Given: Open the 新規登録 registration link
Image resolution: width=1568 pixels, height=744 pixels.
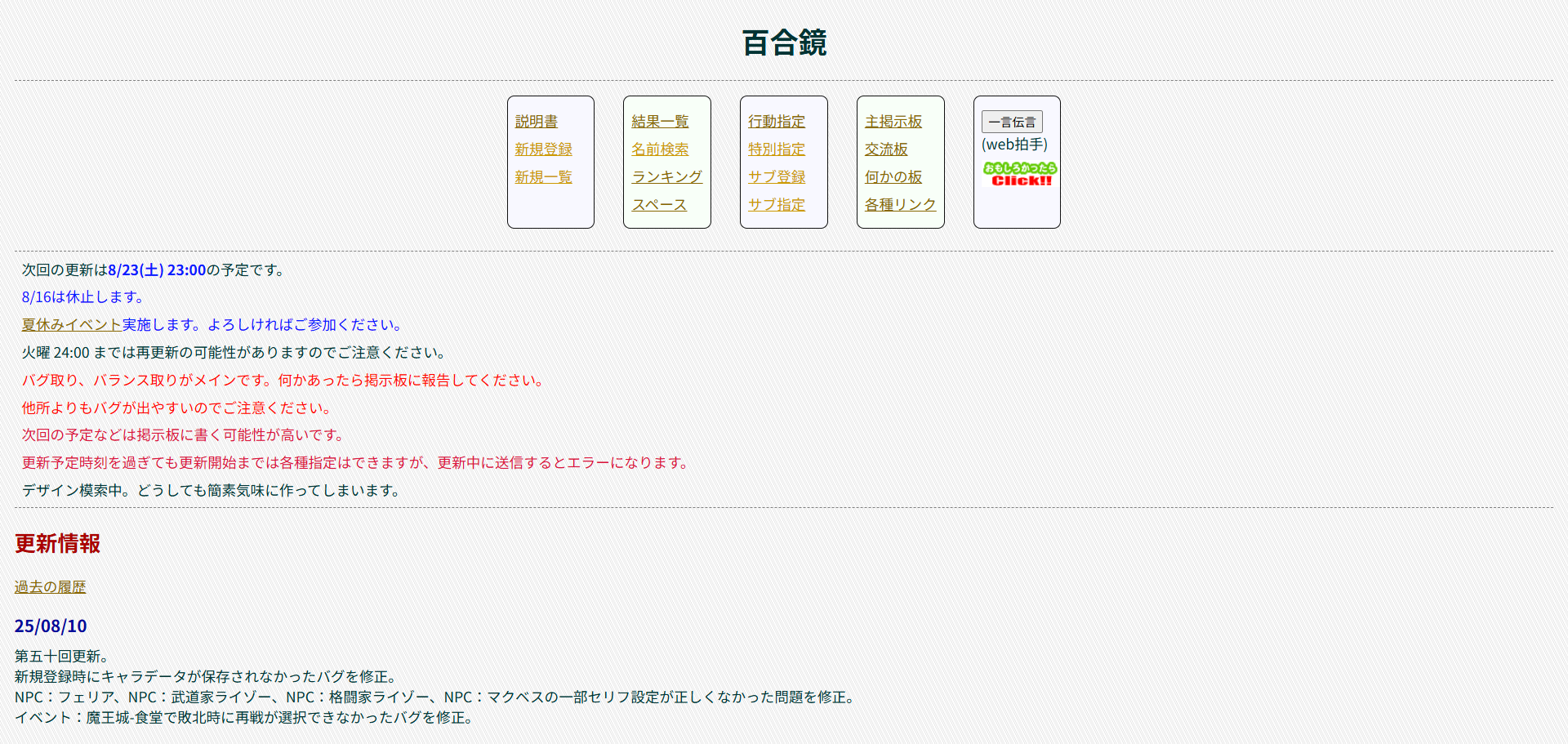Looking at the screenshot, I should tap(543, 149).
